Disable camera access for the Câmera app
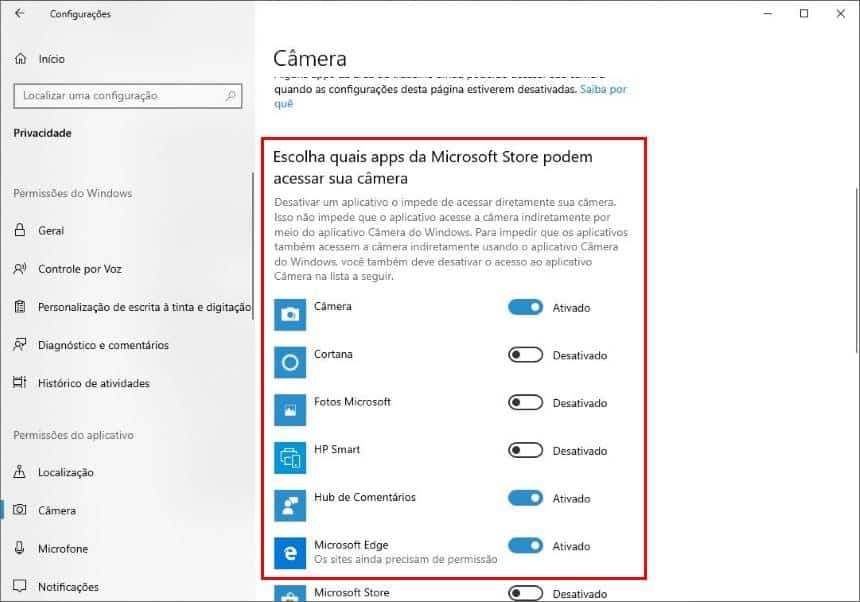Viewport: 860px width, 602px height. [x=525, y=307]
